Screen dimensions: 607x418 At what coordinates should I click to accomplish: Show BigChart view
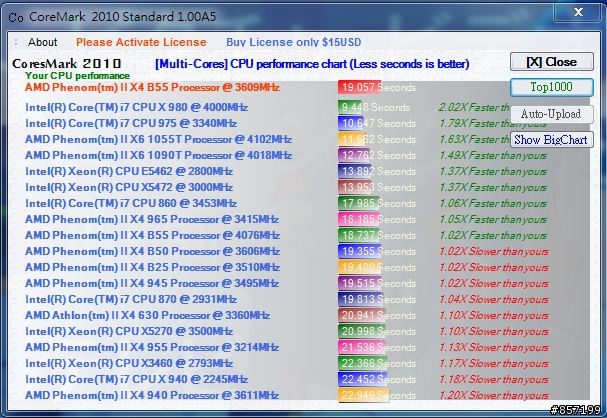552,140
